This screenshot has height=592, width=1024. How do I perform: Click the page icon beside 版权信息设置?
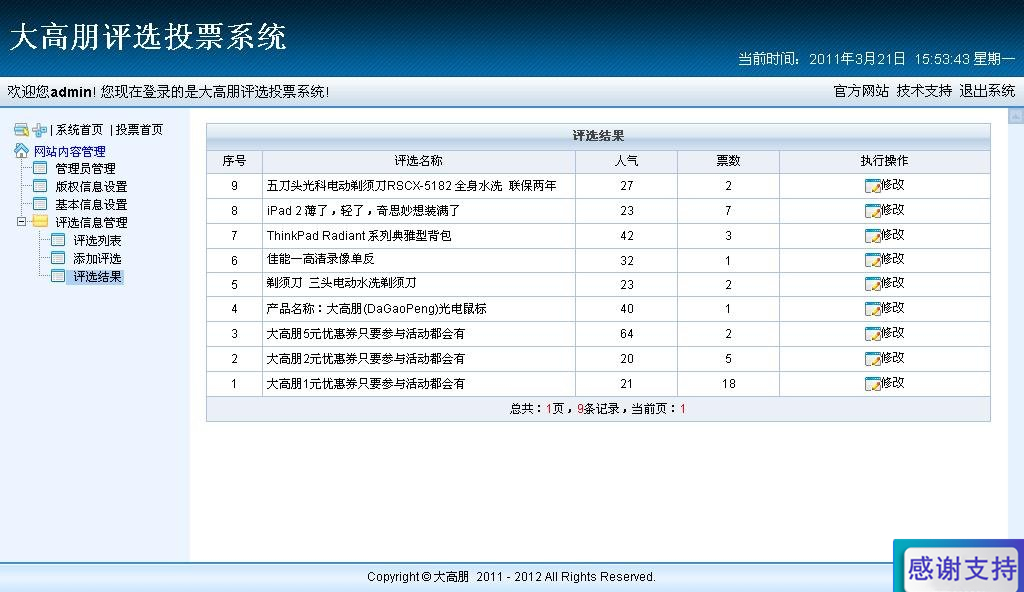(x=40, y=186)
